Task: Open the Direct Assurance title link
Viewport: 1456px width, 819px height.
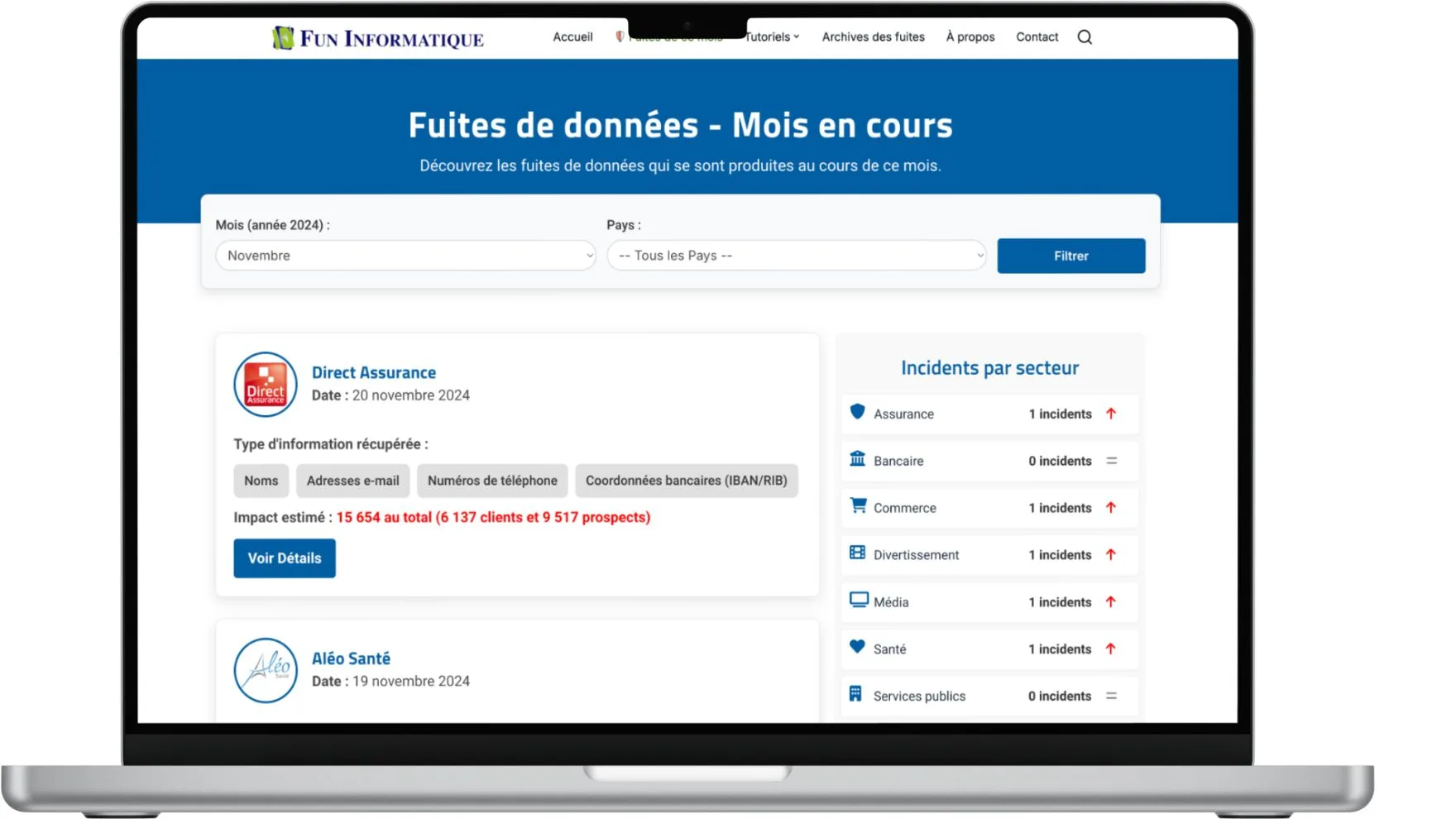Action: coord(374,373)
